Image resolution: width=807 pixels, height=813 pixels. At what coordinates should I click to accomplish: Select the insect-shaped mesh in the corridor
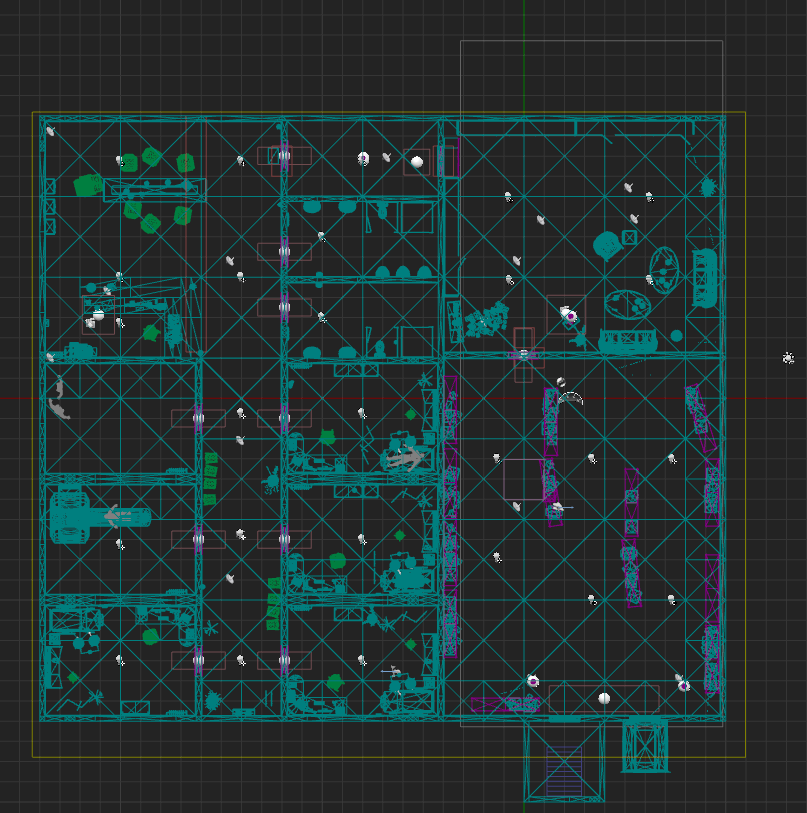click(x=271, y=480)
